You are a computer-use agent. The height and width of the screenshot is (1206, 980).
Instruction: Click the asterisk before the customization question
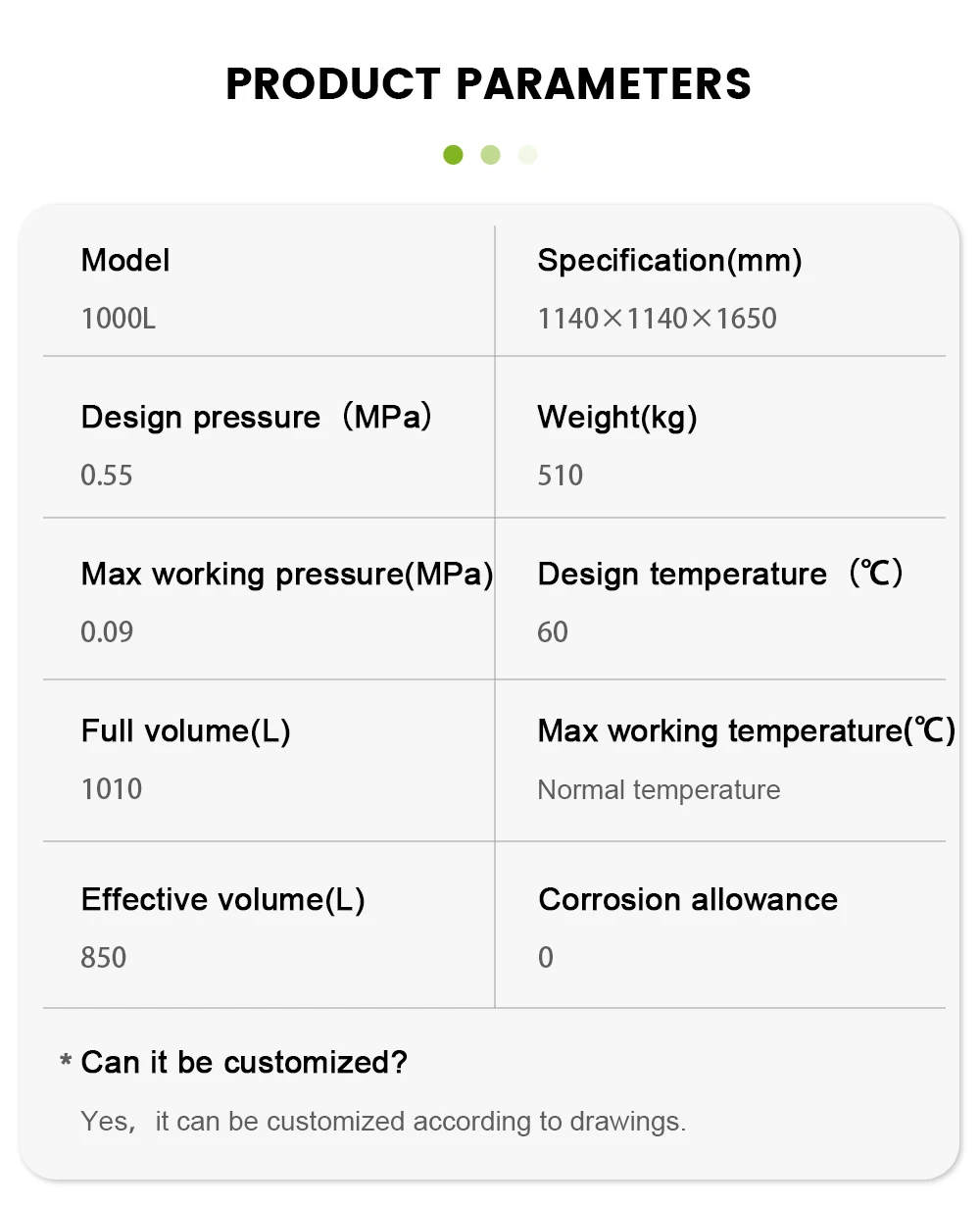tap(66, 1063)
